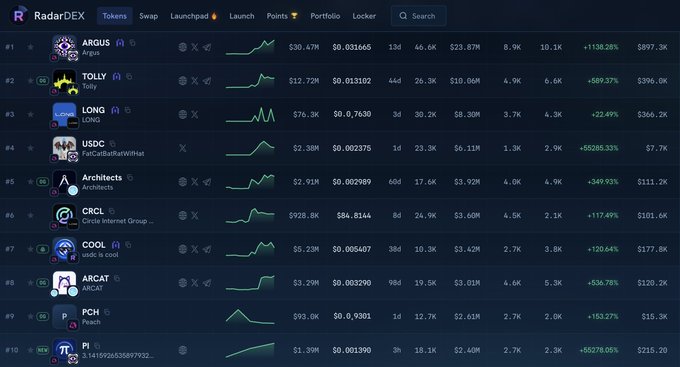This screenshot has width=680, height=367.
Task: Click the COOL verified badge icon
Action: coord(116,245)
